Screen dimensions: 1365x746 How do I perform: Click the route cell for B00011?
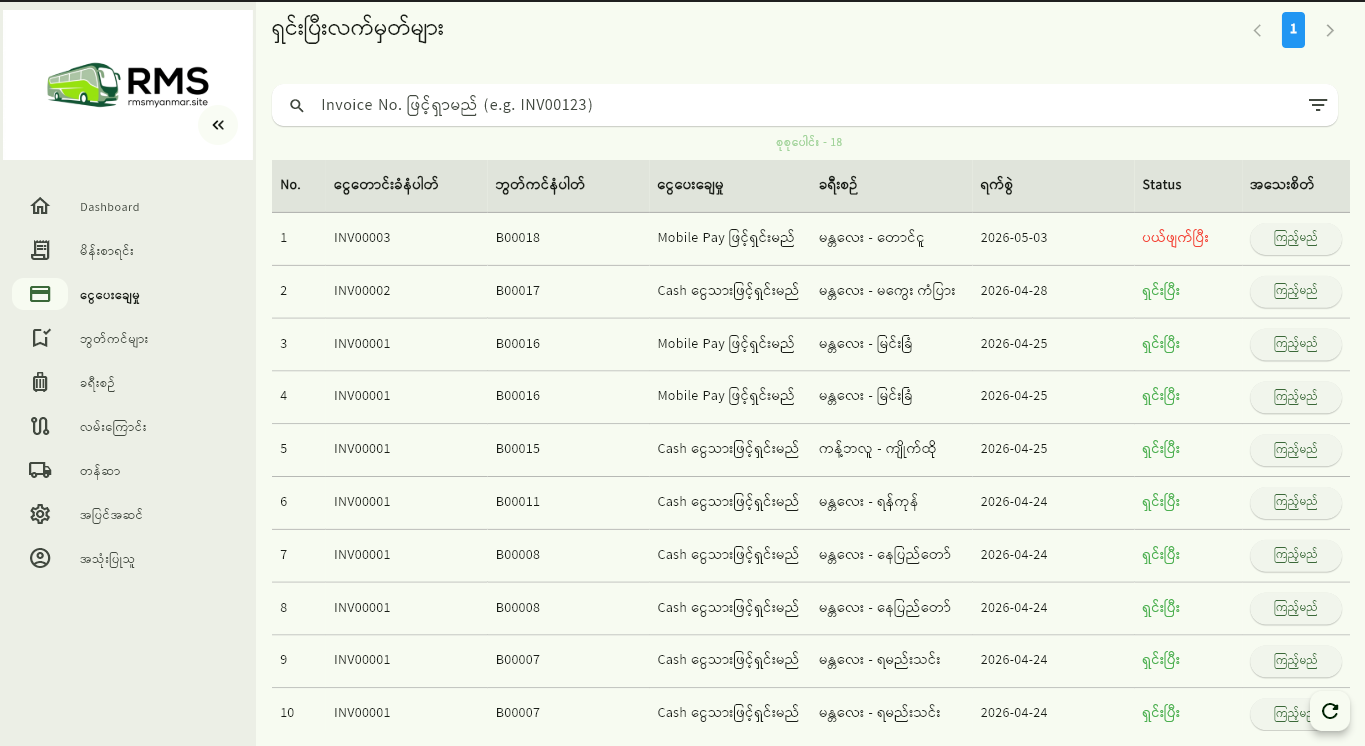click(868, 502)
